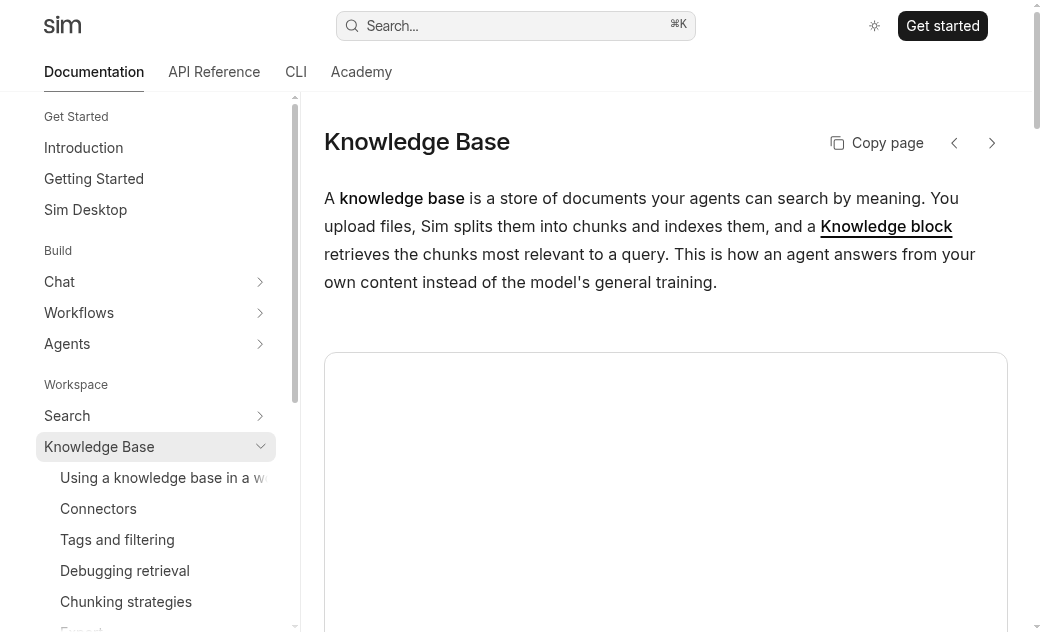
Task: Click the sidebar scroll-down arrow
Action: tap(295, 627)
